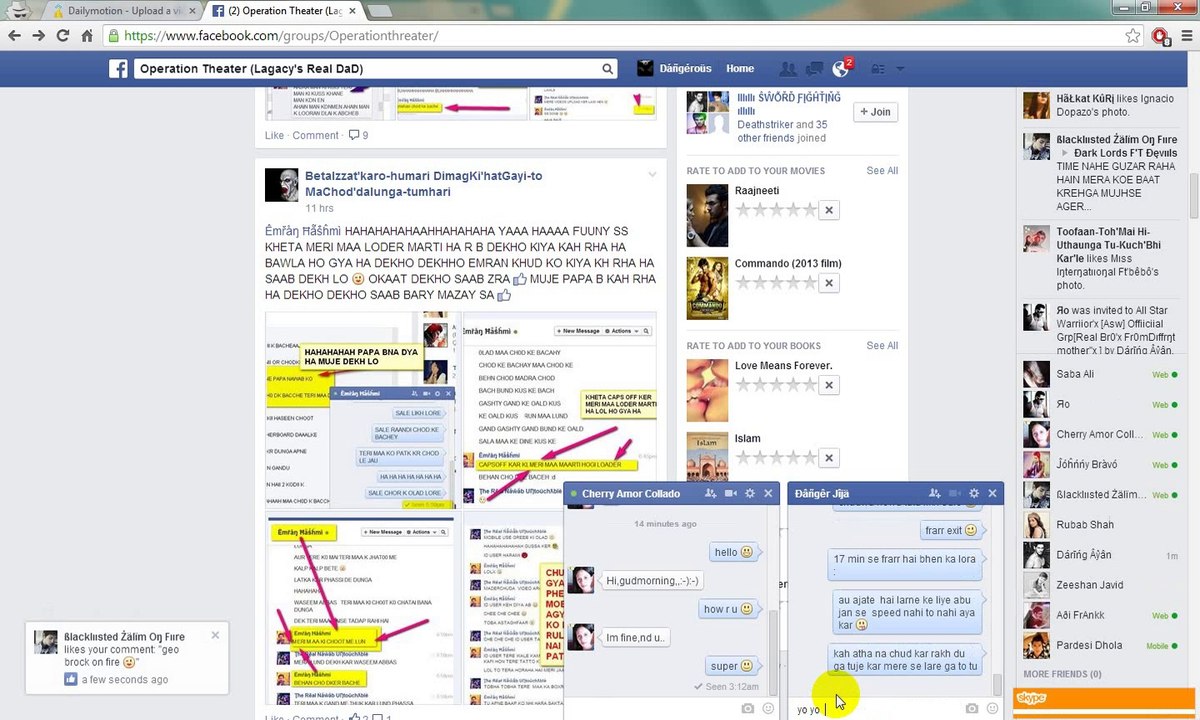Open privacy shortcuts lock icon
1200x720 pixels.
878,69
